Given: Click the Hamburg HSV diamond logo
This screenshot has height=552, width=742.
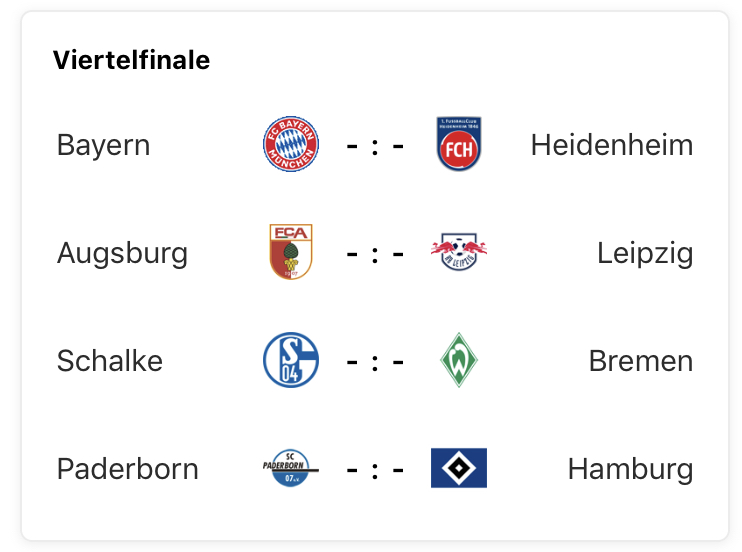Looking at the screenshot, I should coord(459,468).
